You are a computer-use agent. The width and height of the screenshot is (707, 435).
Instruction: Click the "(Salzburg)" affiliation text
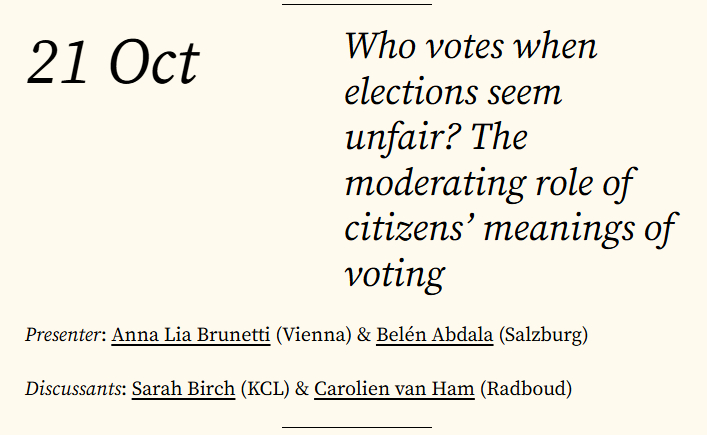pos(542,334)
